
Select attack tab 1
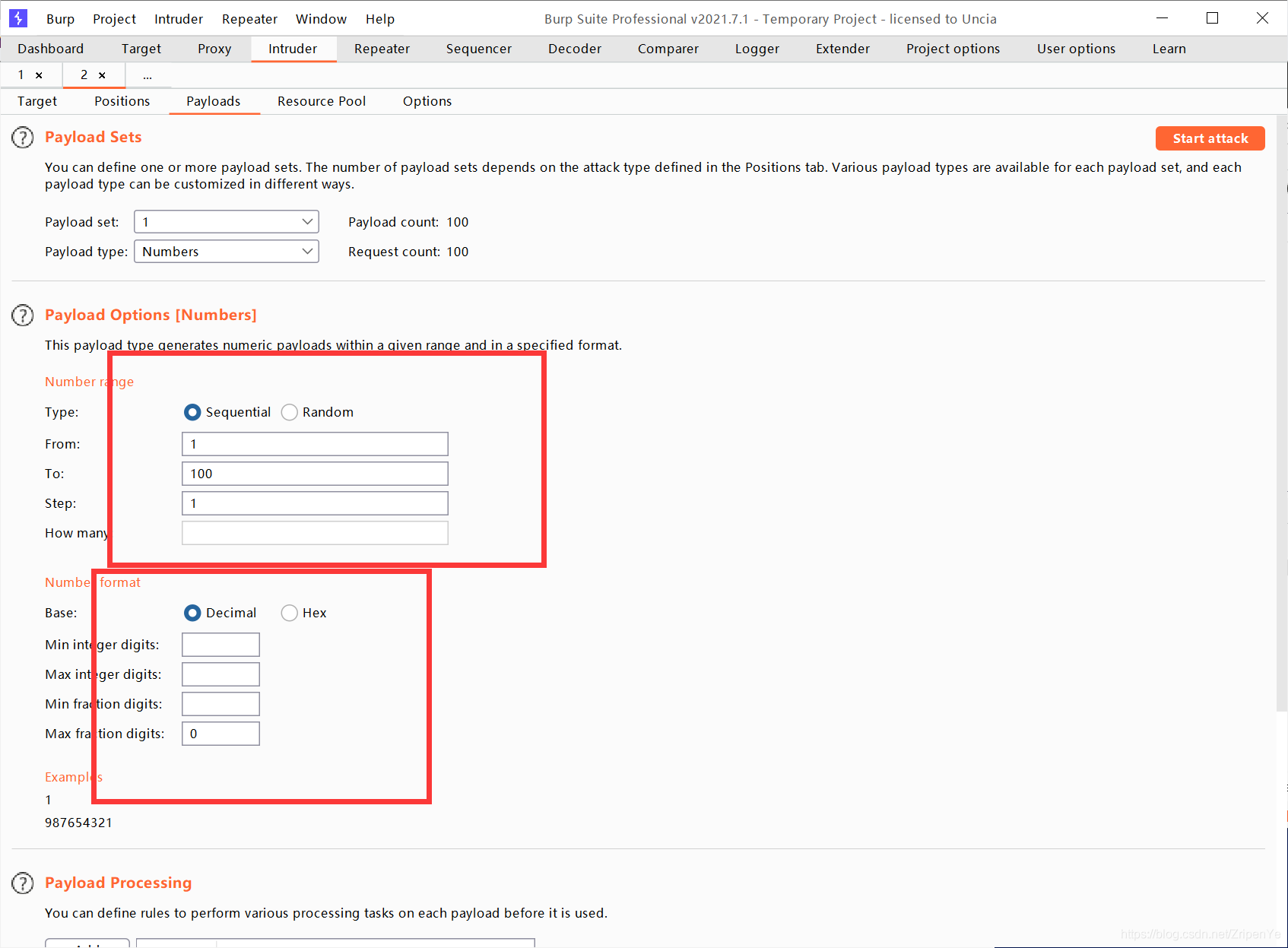(21, 75)
